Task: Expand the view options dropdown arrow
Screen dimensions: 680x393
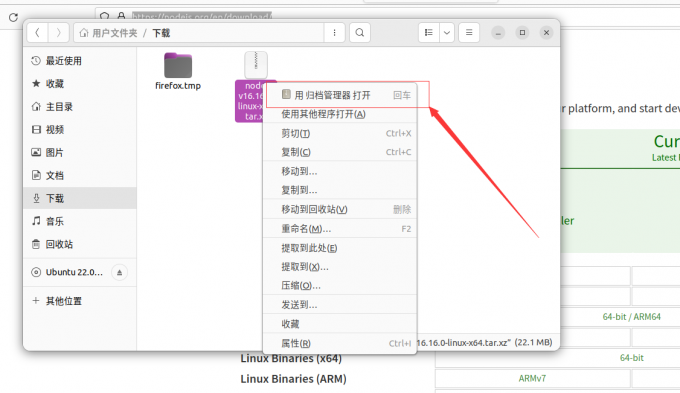Action: pos(447,33)
